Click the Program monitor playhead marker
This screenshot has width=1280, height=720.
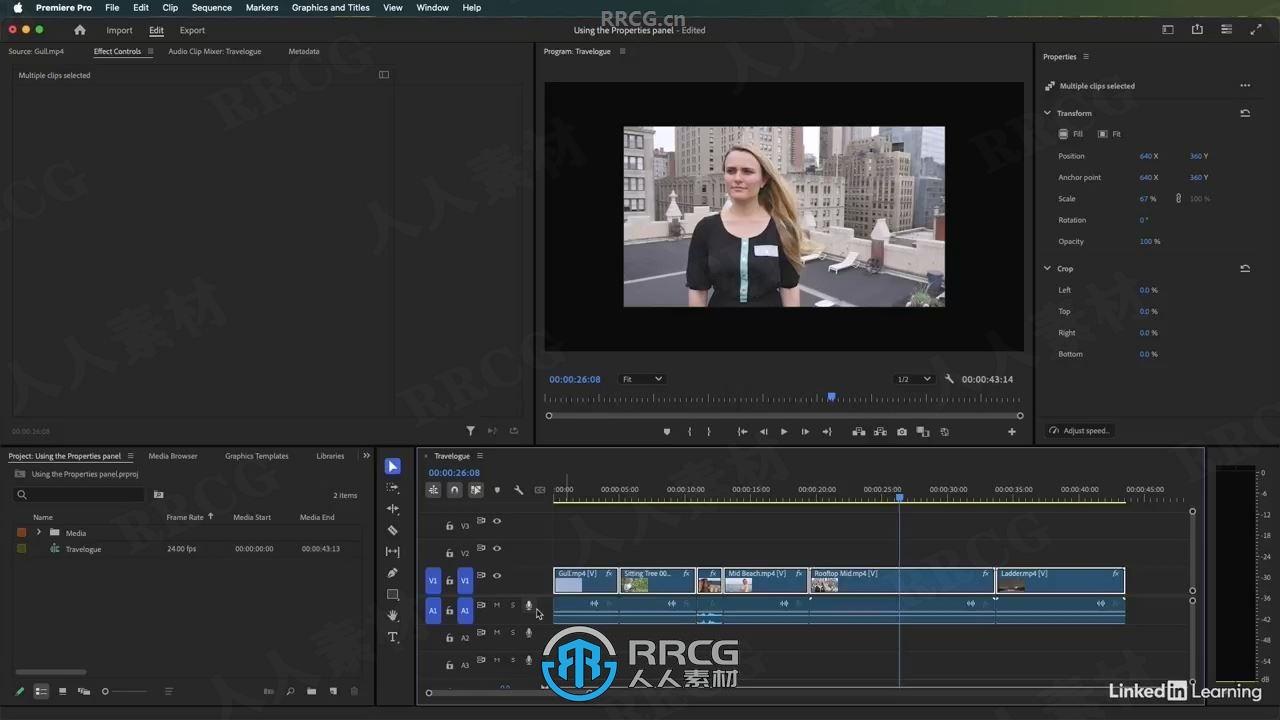(831, 397)
